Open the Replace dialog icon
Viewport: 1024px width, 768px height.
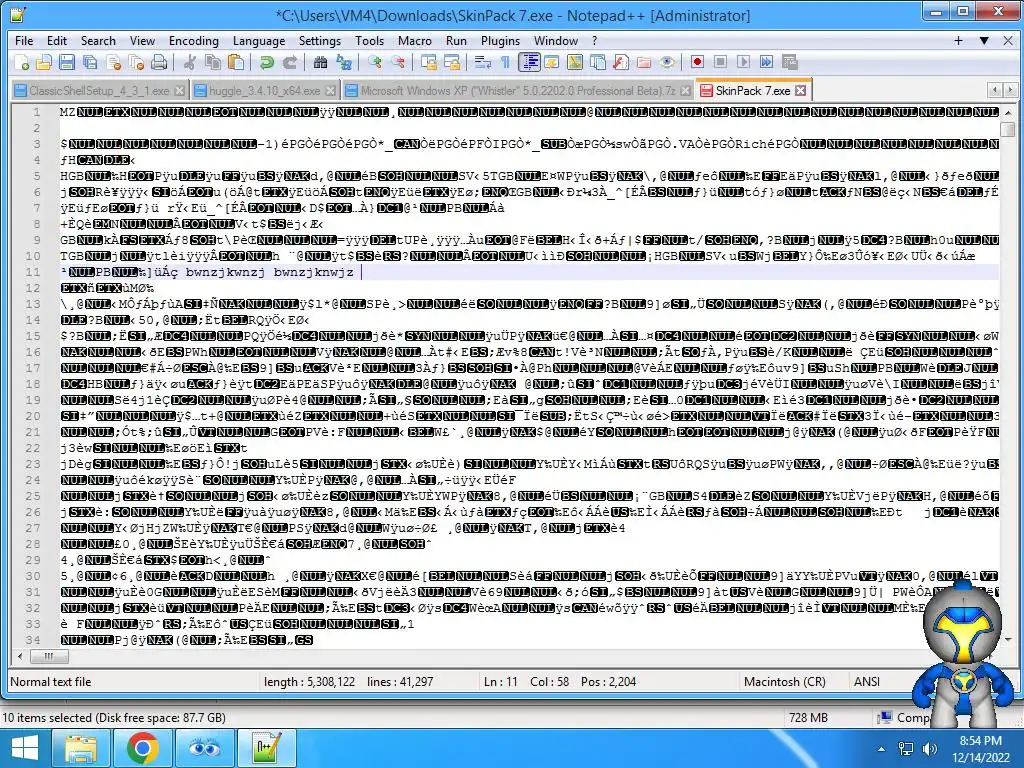(344, 62)
